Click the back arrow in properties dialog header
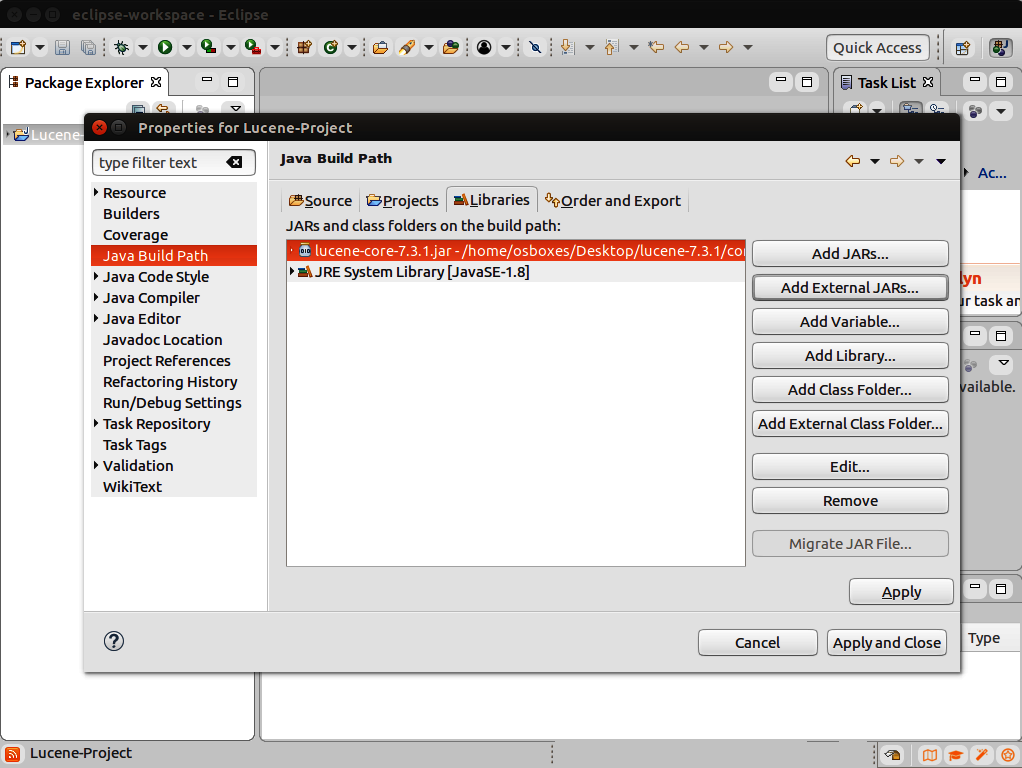This screenshot has width=1022, height=768. coord(852,161)
